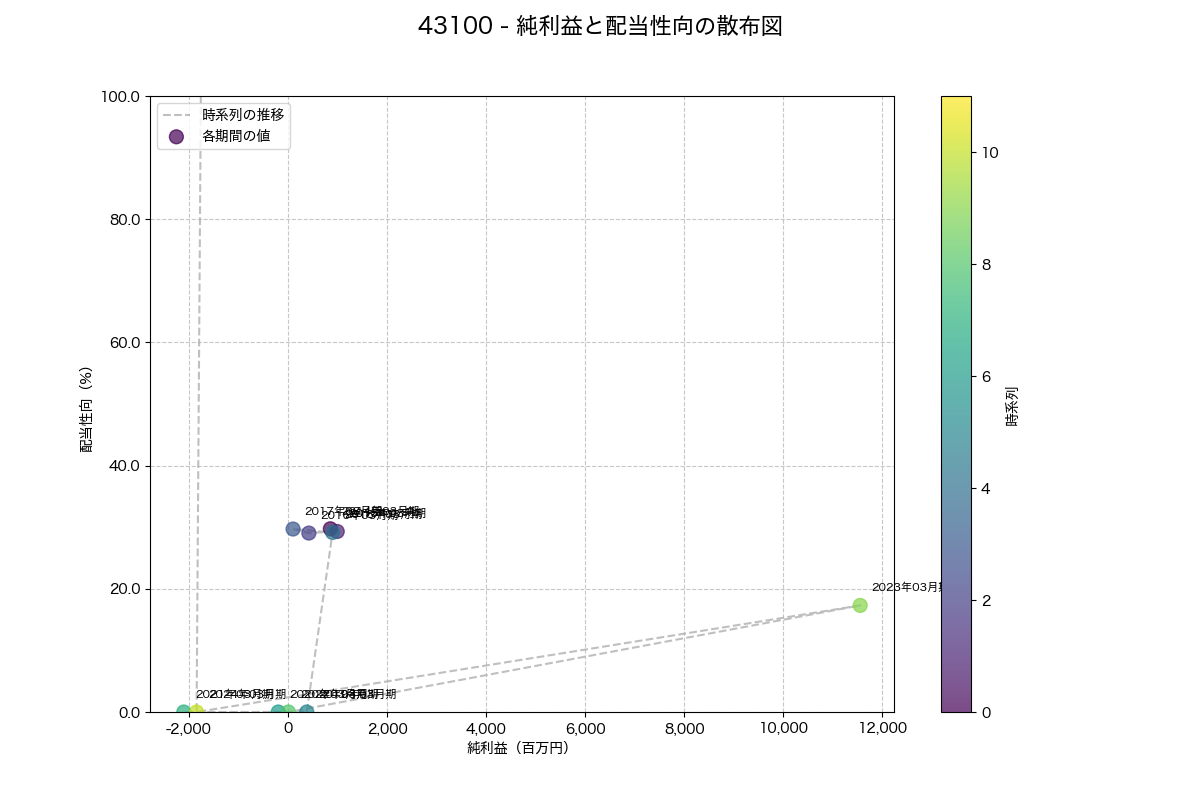The width and height of the screenshot is (1200, 800).
Task: Click the chart title 純利益と配当性向の散布図
Action: (x=599, y=27)
